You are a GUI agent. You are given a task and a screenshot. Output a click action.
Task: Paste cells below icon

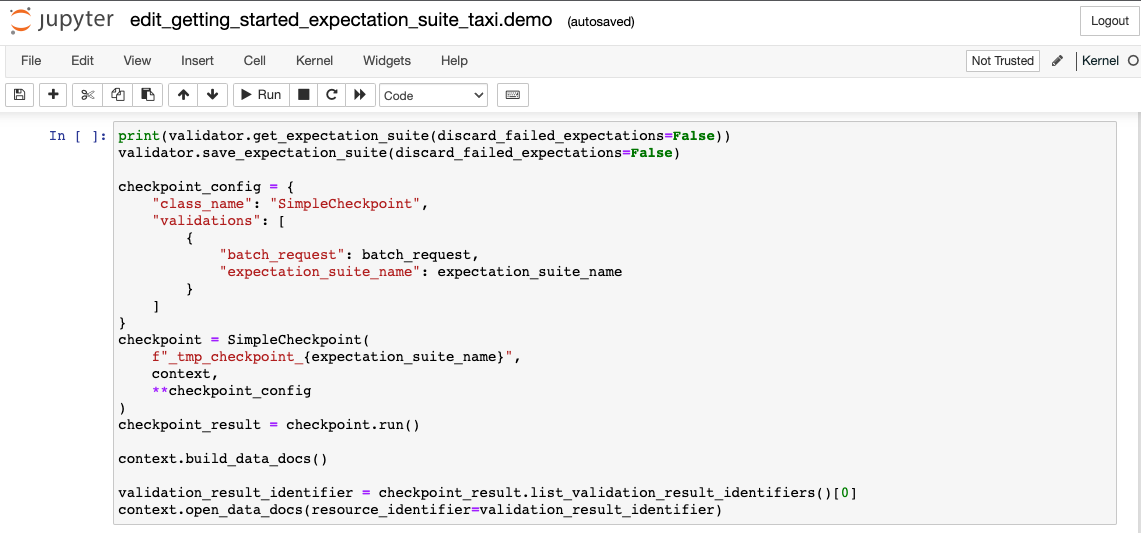(147, 95)
